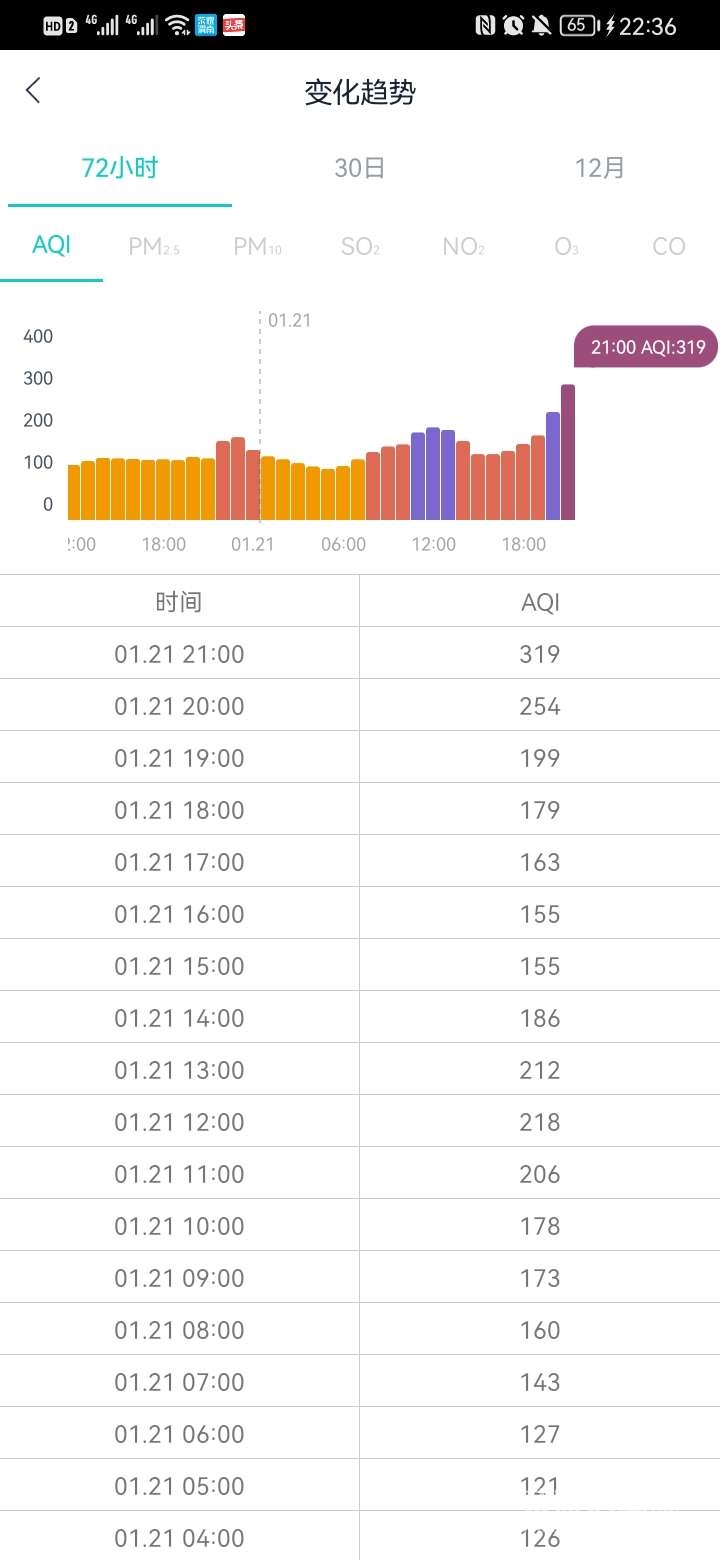Viewport: 720px width, 1560px height.
Task: Switch to the 30日 tab
Action: [359, 168]
